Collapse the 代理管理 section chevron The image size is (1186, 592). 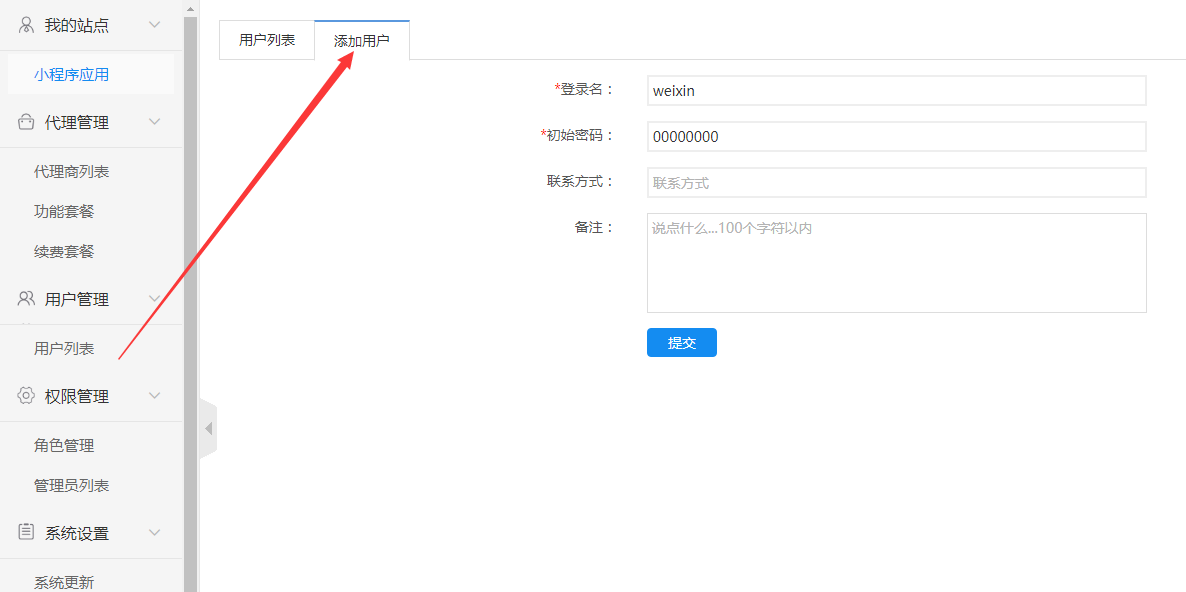154,122
